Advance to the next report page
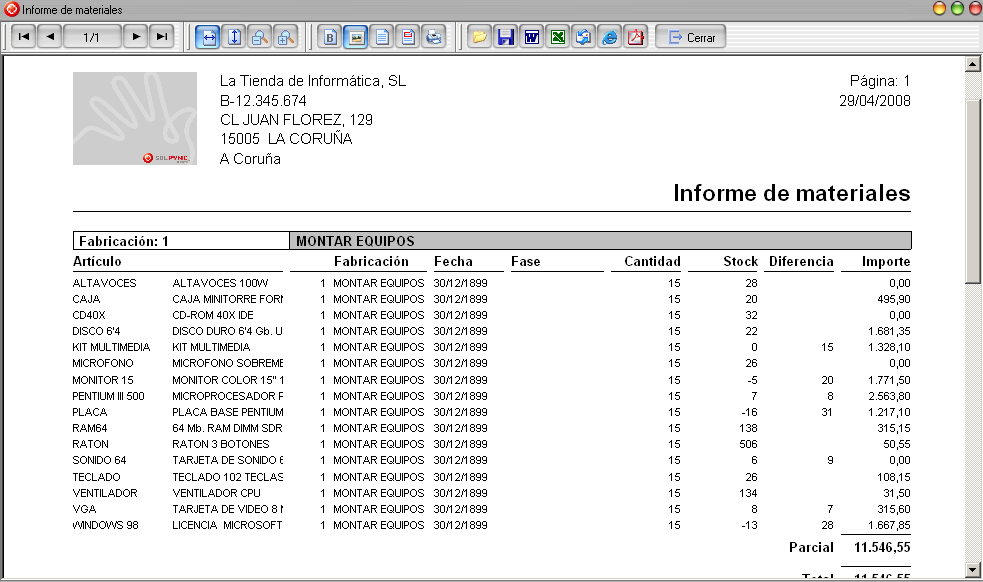983x582 pixels. point(135,37)
